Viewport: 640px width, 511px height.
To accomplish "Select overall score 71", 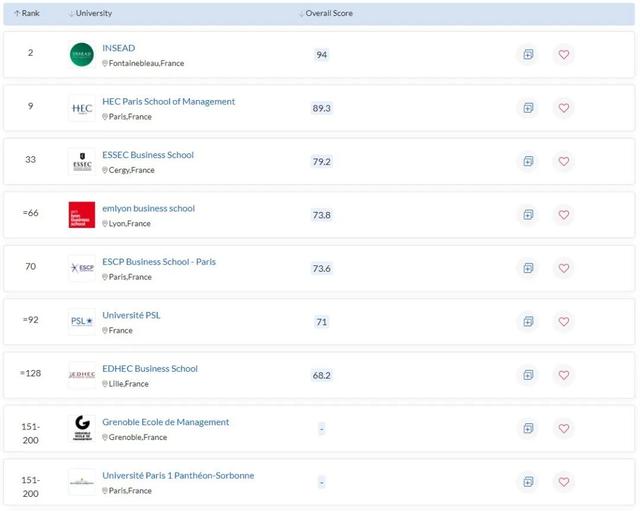I will (322, 322).
